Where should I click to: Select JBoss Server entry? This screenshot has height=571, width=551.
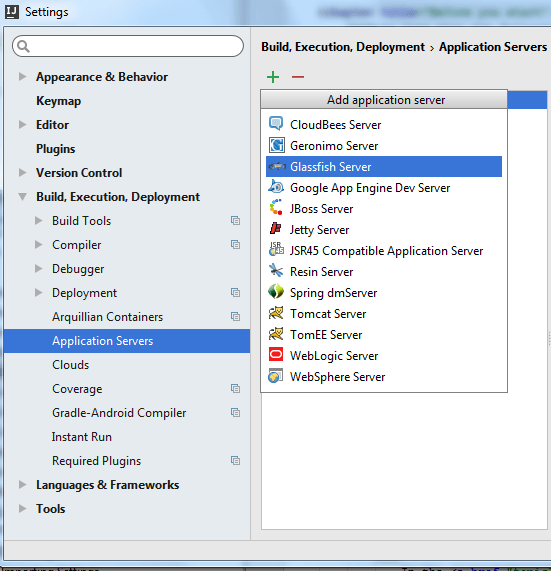(384, 209)
